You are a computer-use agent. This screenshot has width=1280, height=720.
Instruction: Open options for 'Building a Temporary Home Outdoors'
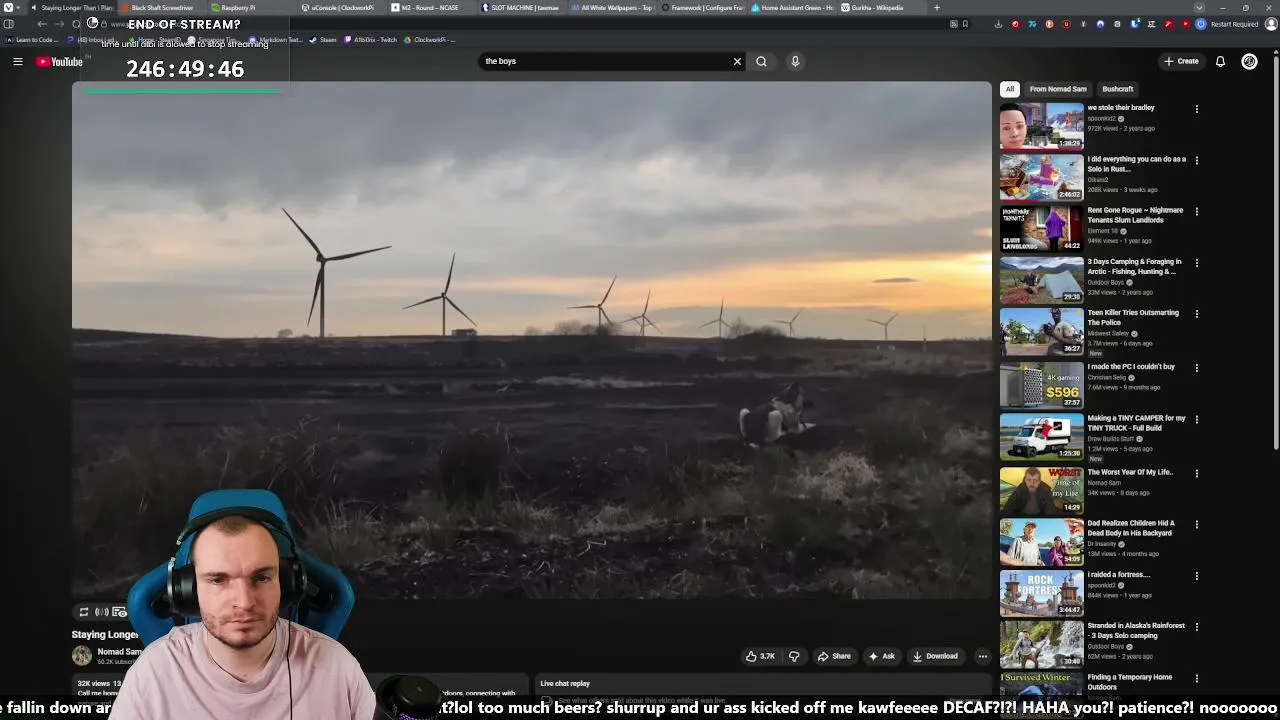(1197, 679)
